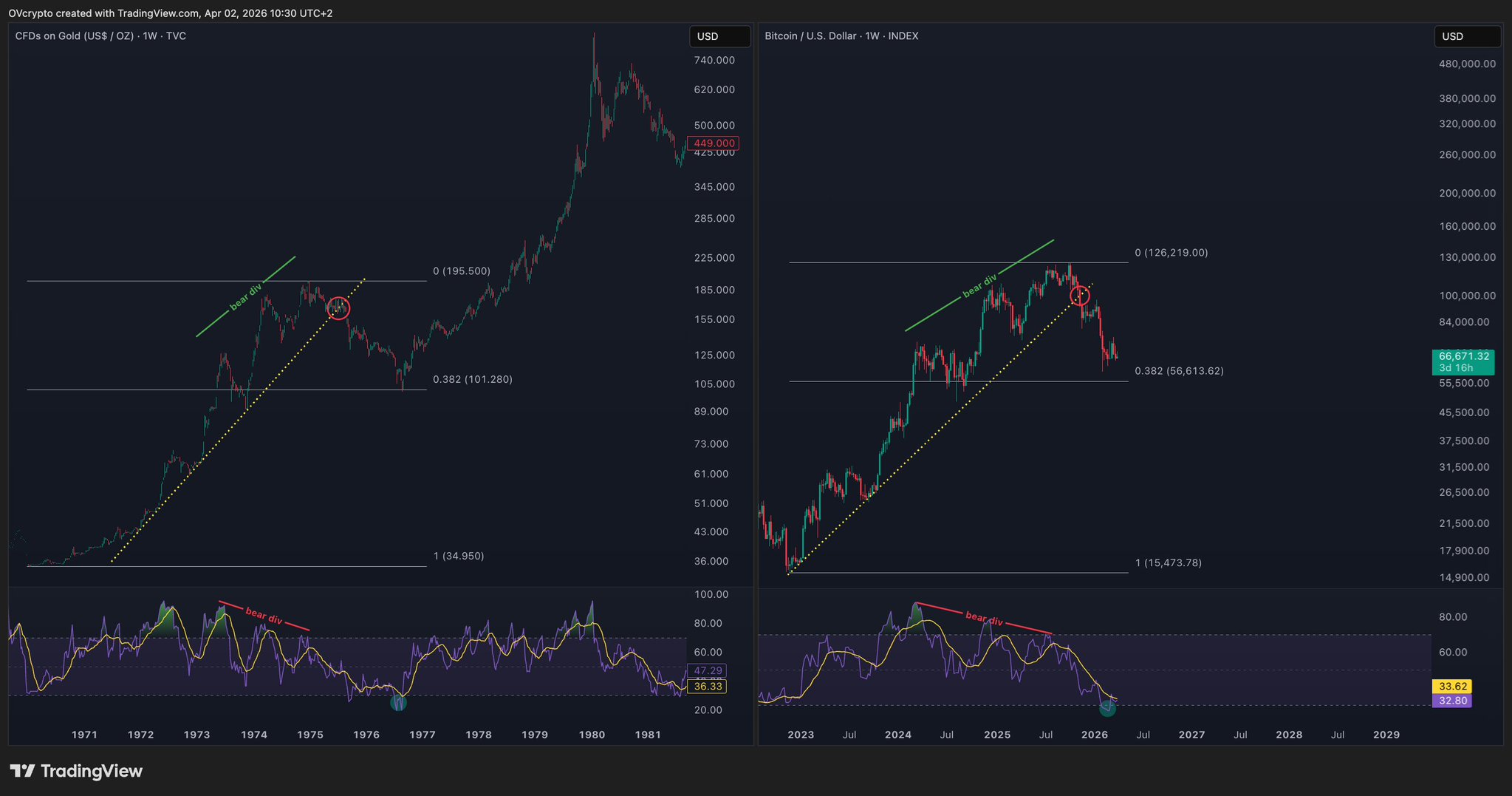
Task: Open the USD currency selector on the Bitcoin chart
Action: tap(1466, 36)
